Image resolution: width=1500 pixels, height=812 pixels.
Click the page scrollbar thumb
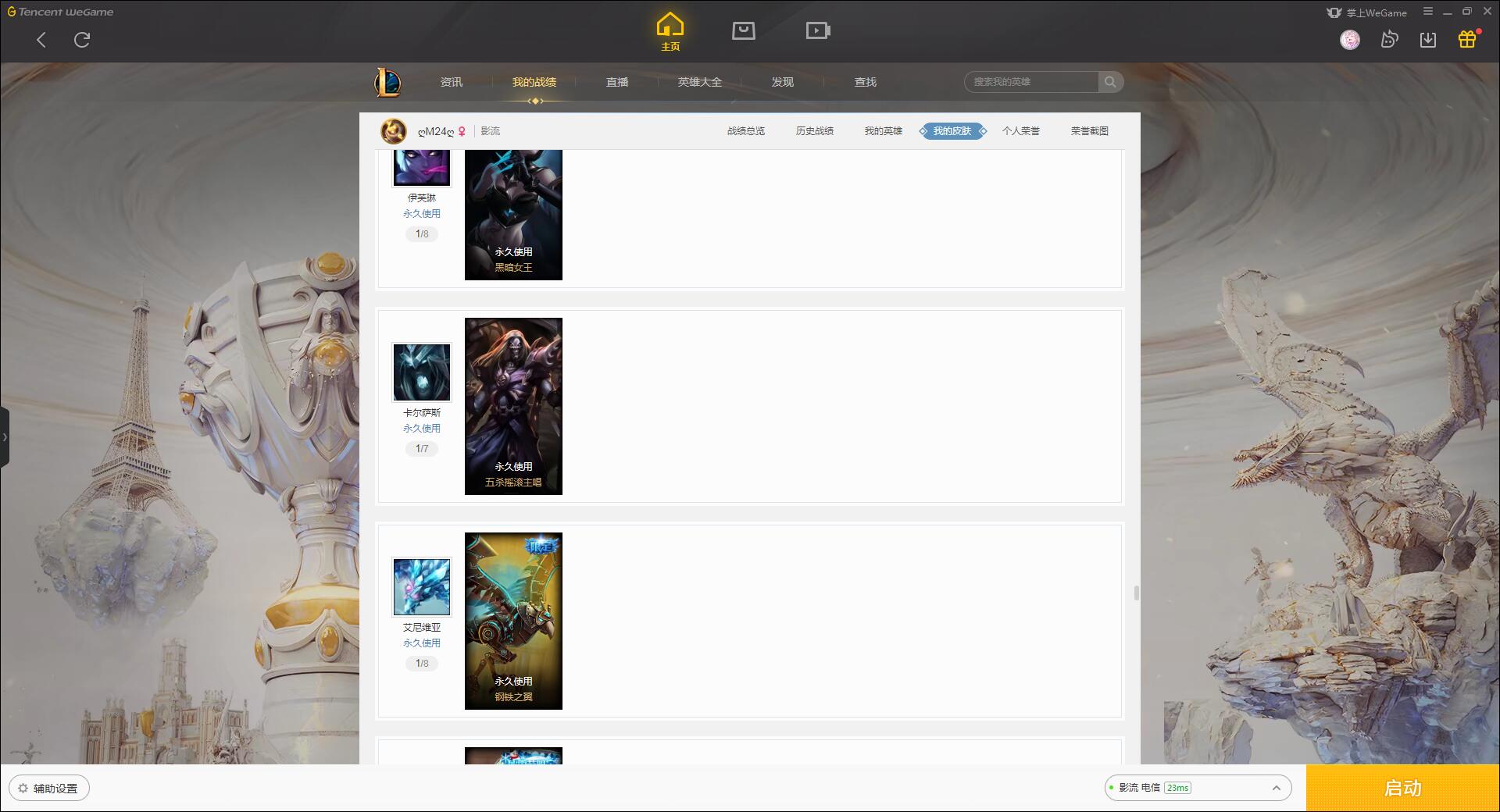click(x=1136, y=593)
